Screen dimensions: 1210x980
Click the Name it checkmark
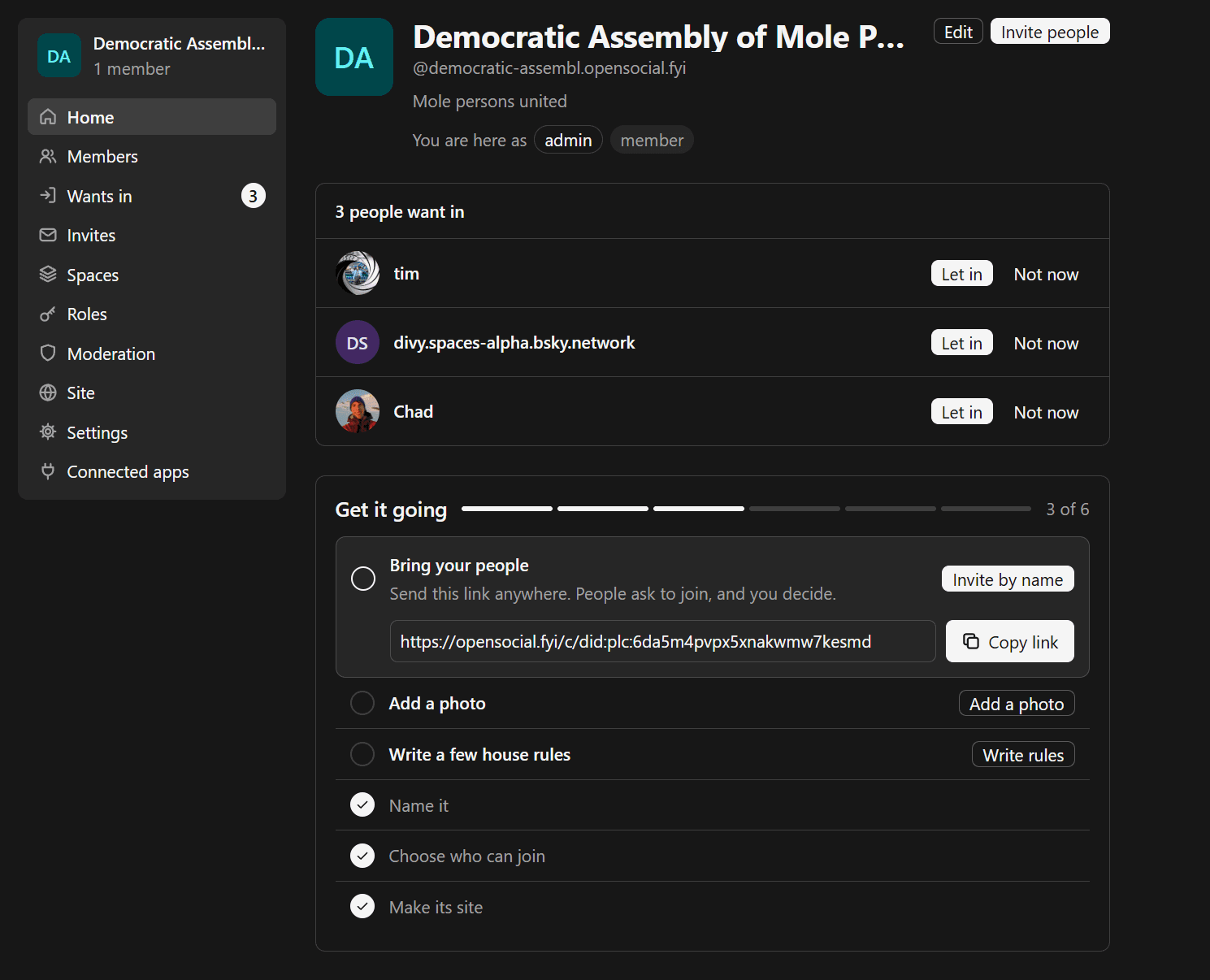(x=362, y=804)
